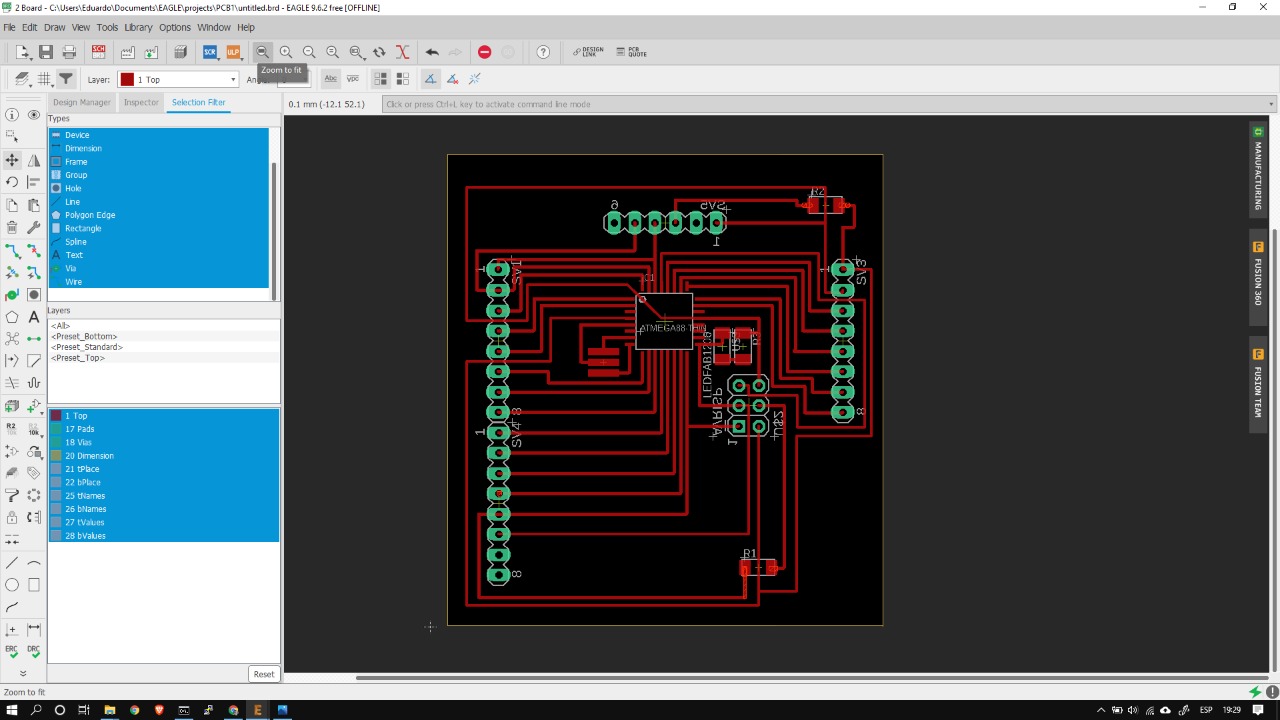This screenshot has height=720, width=1280.
Task: Click the Redraw refresh icon
Action: tap(379, 52)
